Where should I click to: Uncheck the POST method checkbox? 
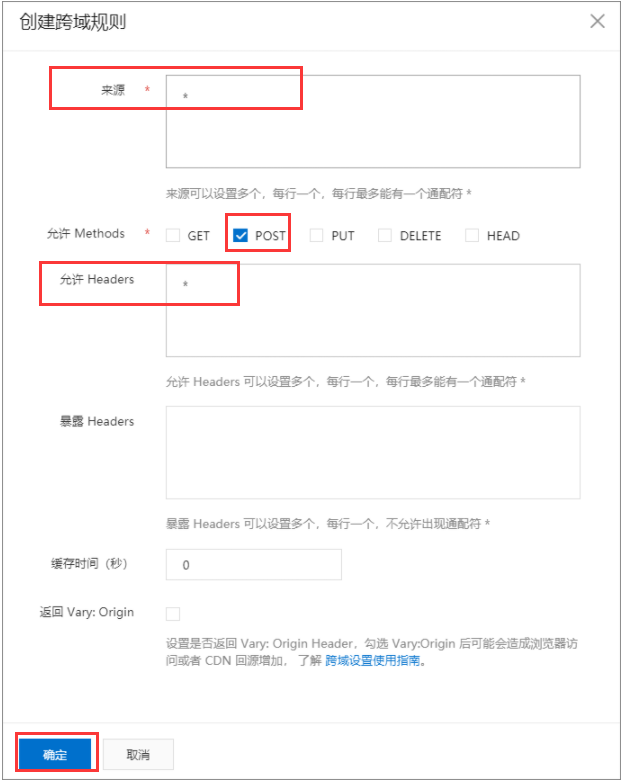241,235
